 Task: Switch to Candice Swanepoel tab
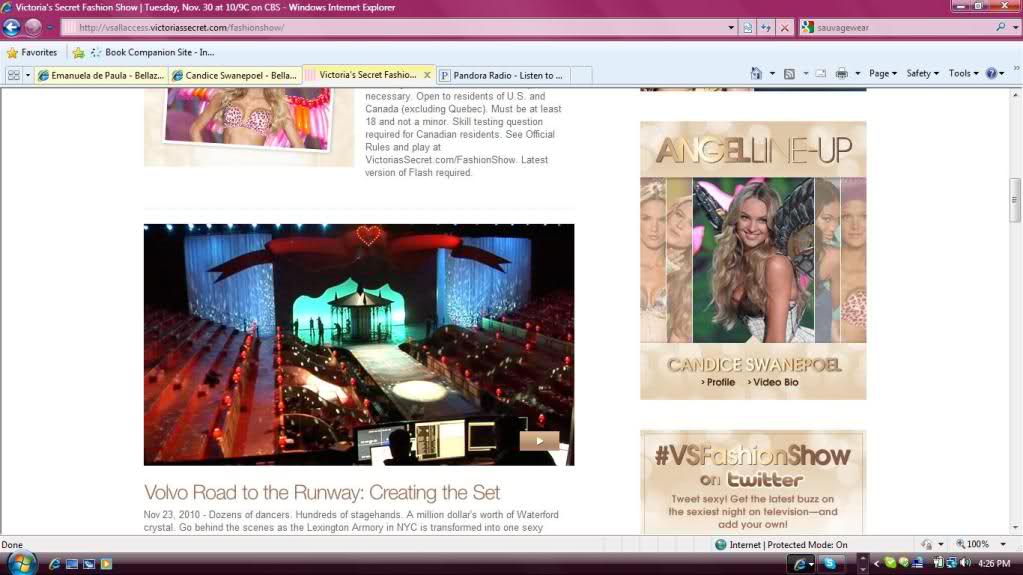click(235, 76)
